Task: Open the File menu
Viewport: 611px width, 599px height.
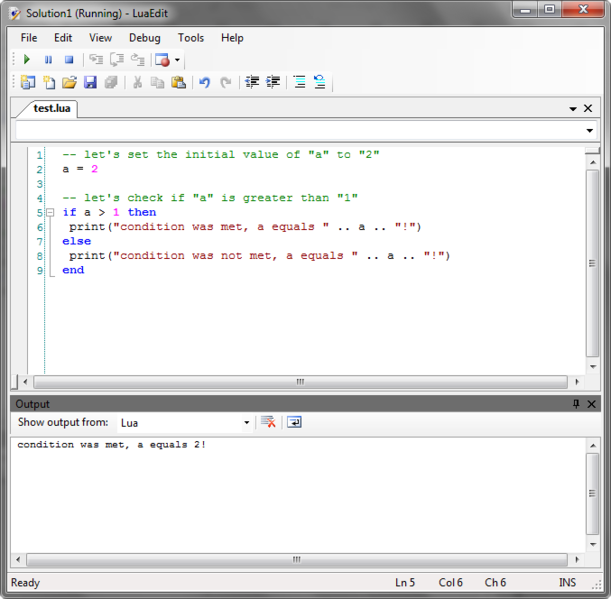Action: [x=29, y=38]
